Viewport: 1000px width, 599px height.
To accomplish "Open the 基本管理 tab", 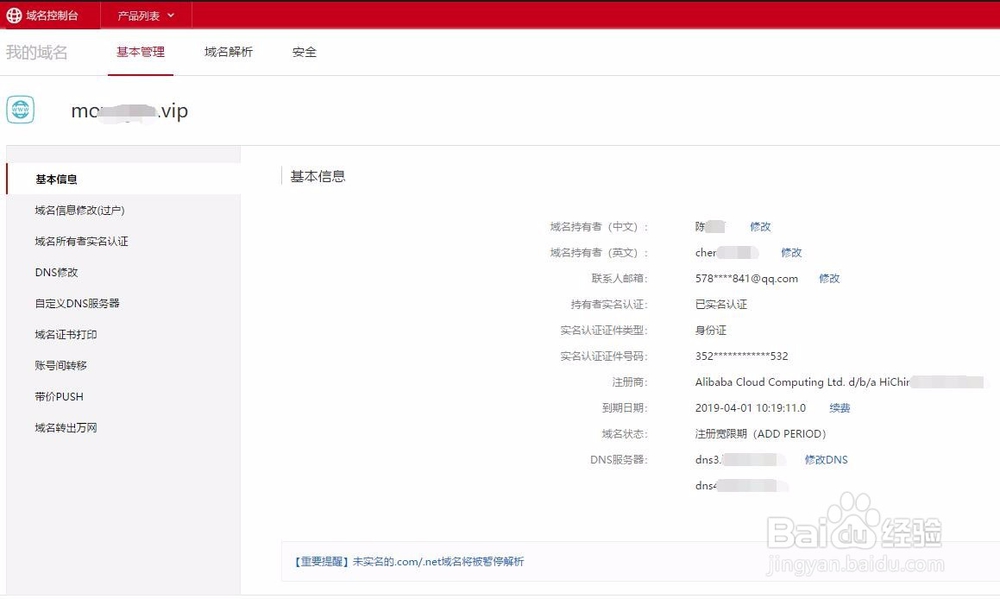I will [x=139, y=51].
